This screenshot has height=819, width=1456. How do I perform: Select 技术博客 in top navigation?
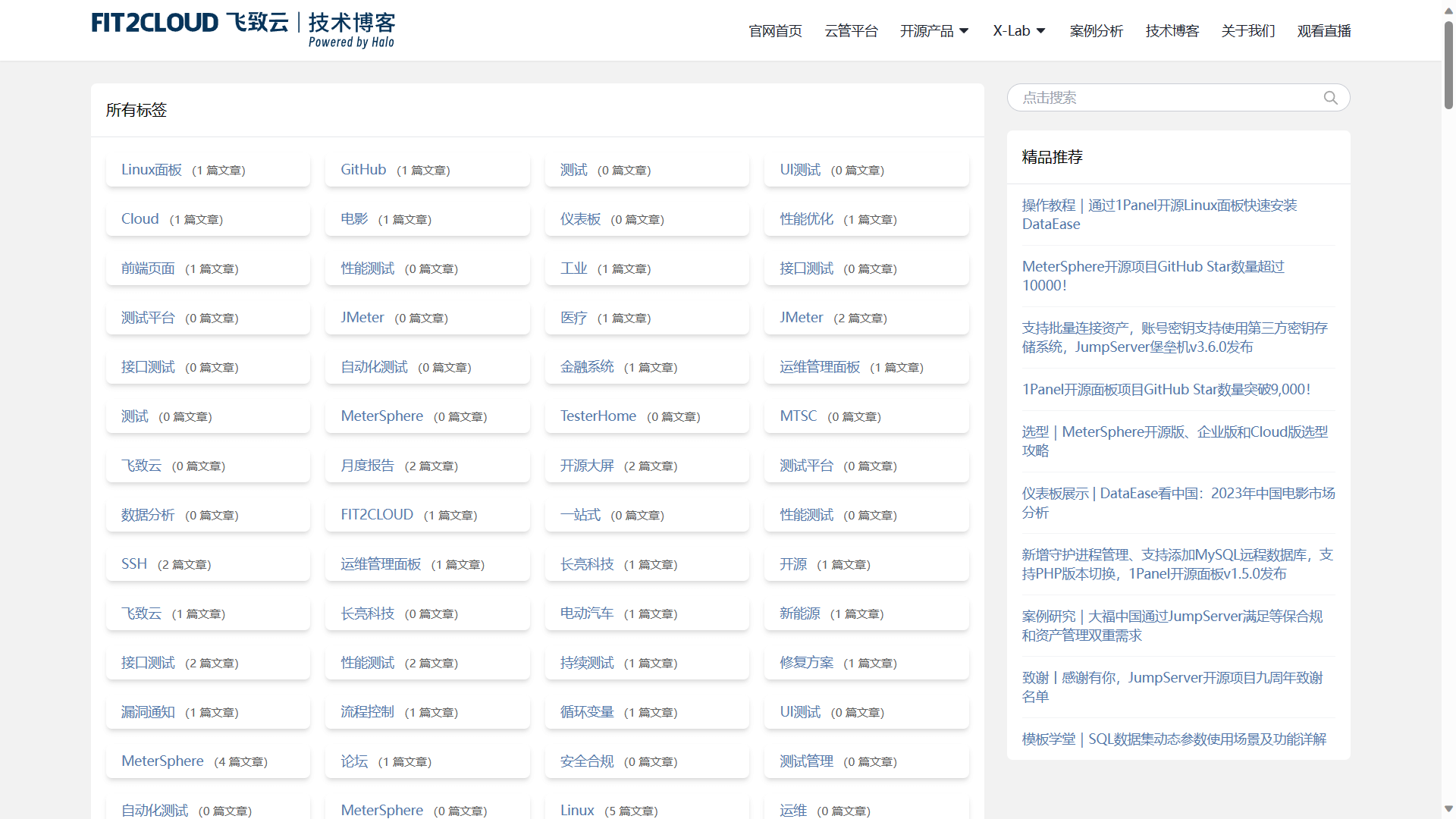pos(1172,31)
